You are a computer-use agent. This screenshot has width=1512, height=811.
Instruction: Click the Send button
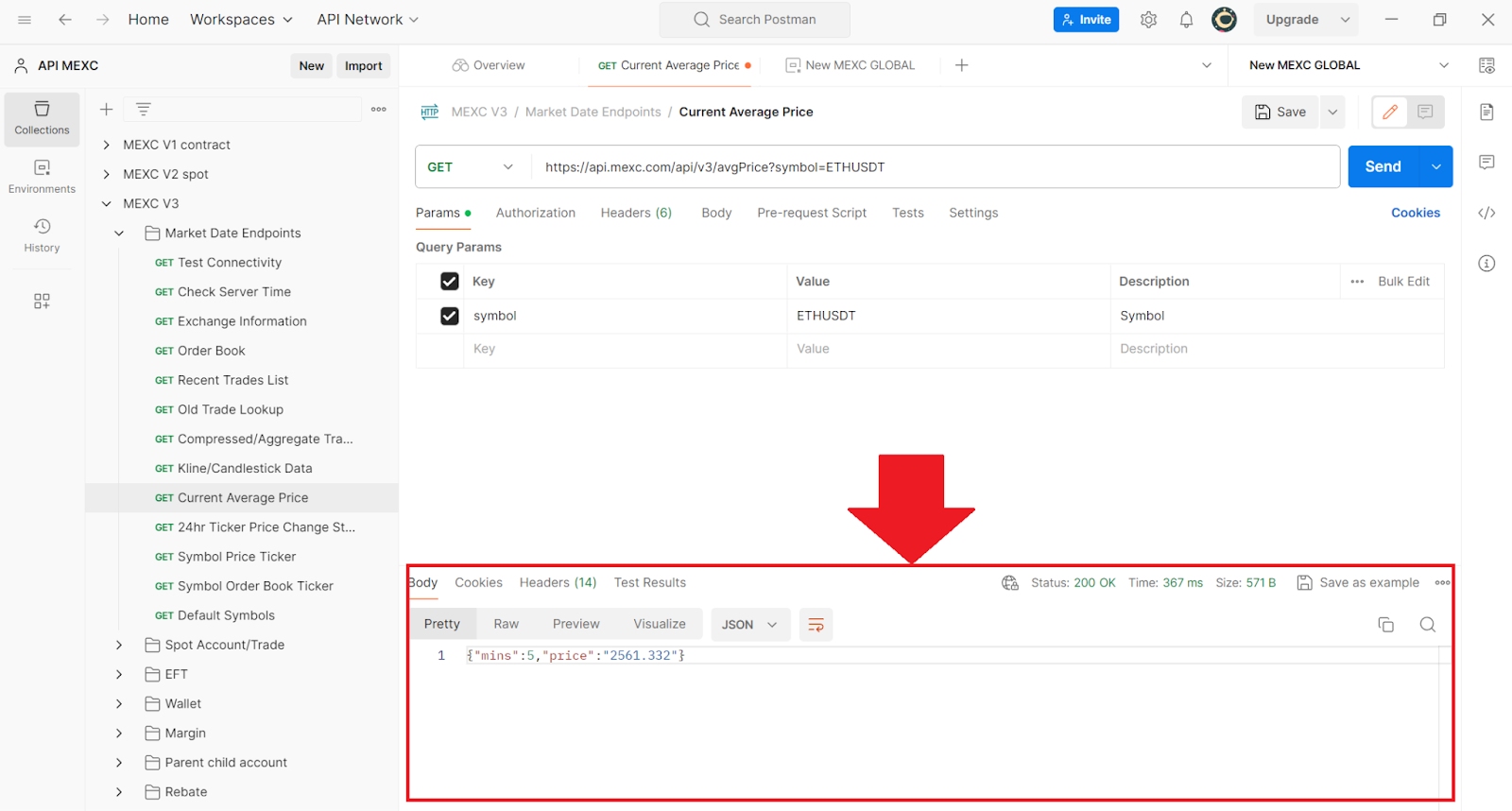(1383, 167)
